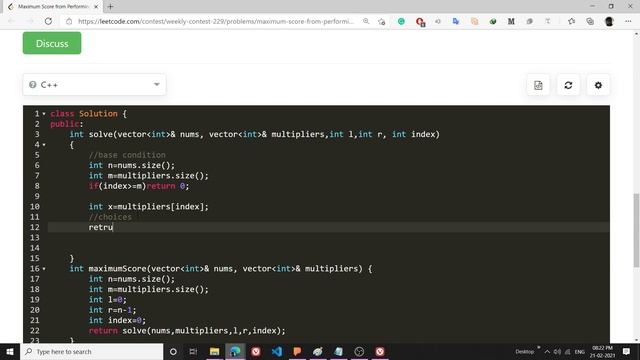The image size is (640, 360).
Task: Click the leetcode.com address bar URL
Action: point(216,21)
